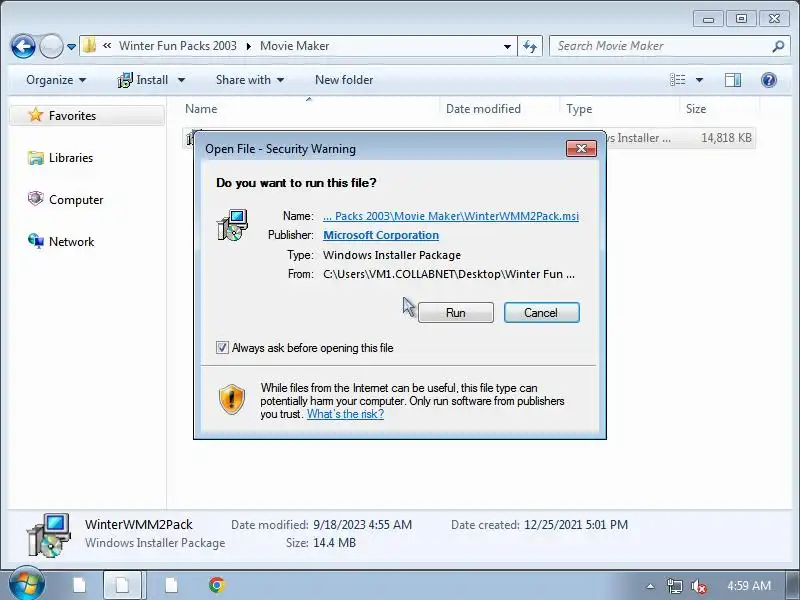Click the yellow warning shield icon

(232, 399)
